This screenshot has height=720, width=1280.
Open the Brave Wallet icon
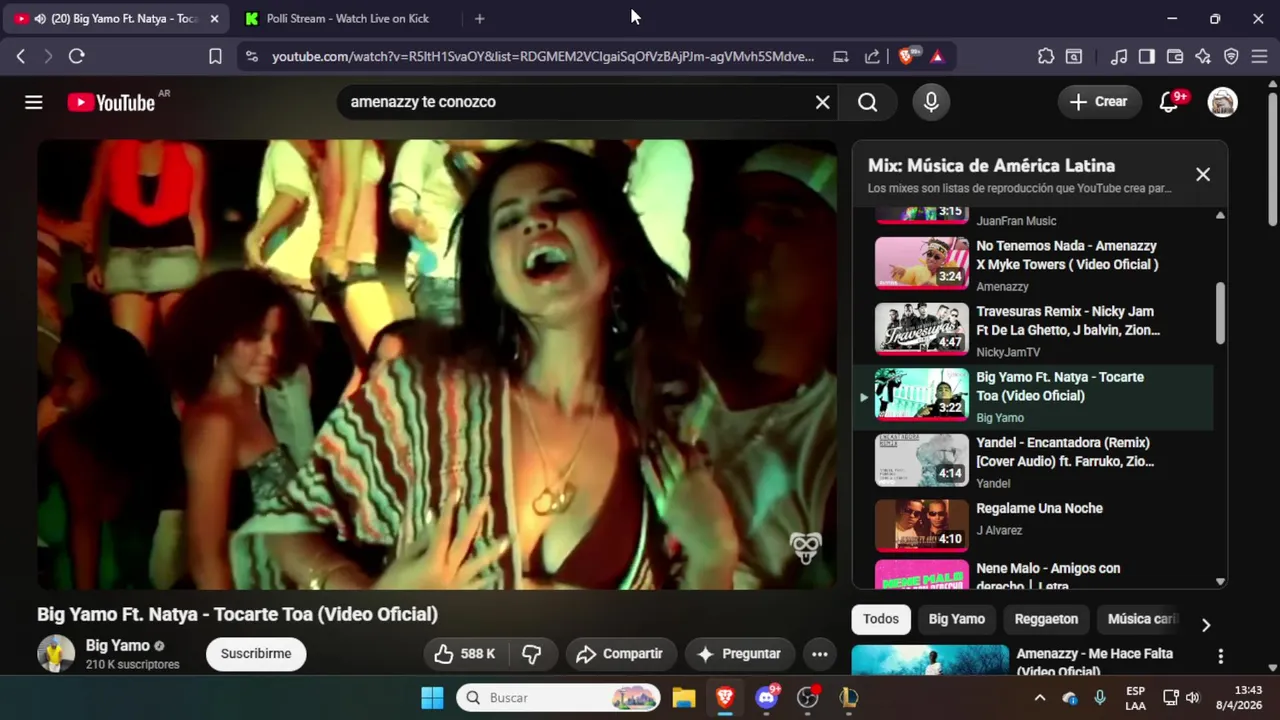(1175, 57)
